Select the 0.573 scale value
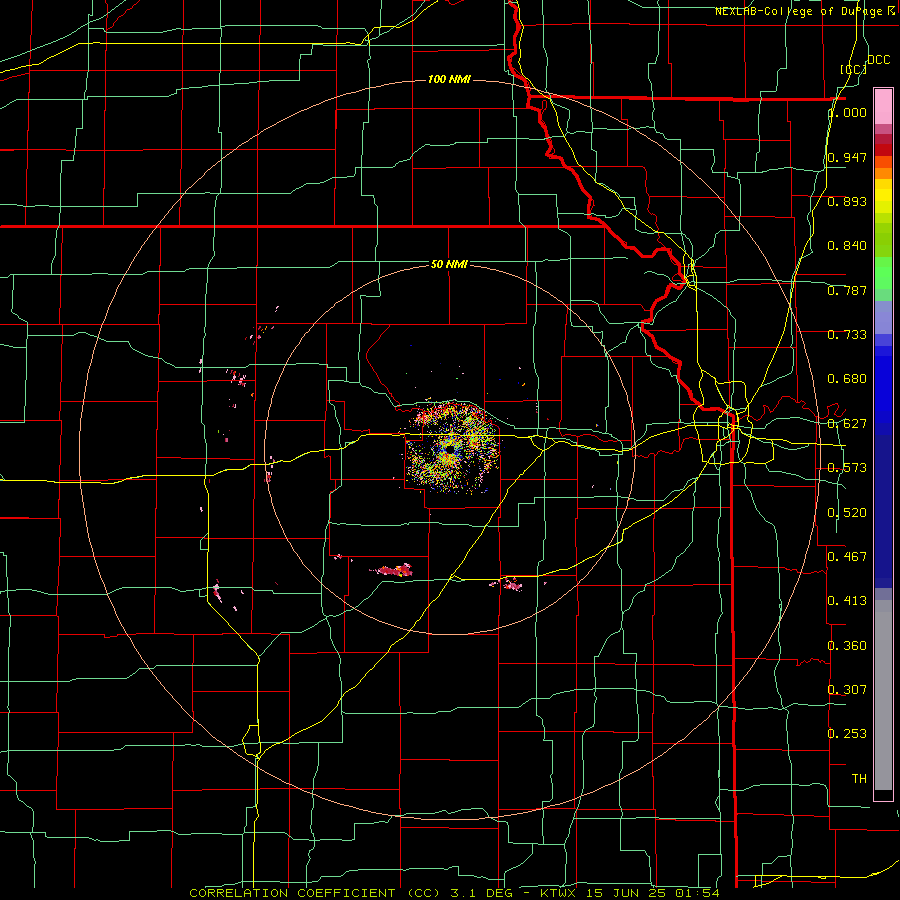 click(x=847, y=468)
